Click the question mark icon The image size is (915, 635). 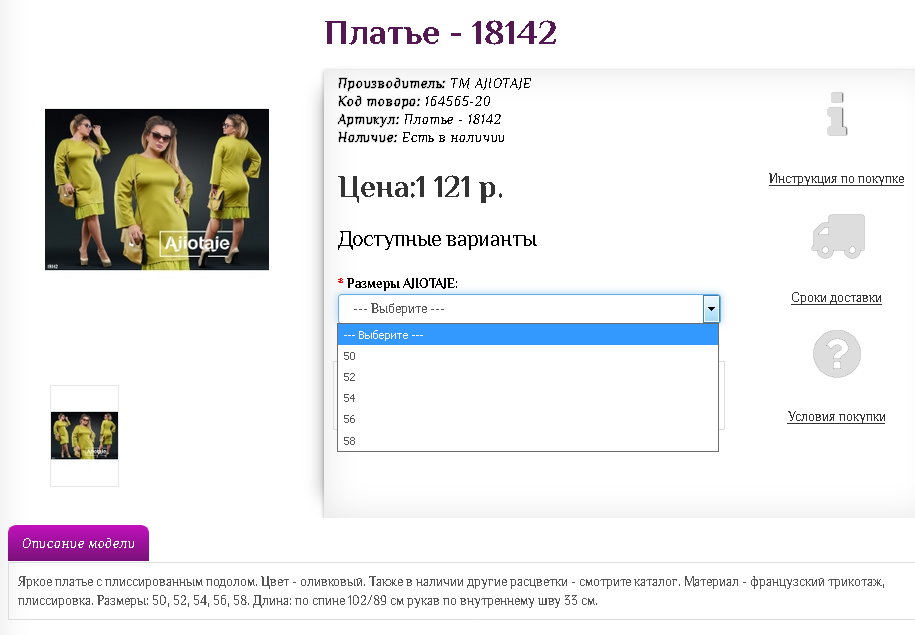[x=837, y=354]
